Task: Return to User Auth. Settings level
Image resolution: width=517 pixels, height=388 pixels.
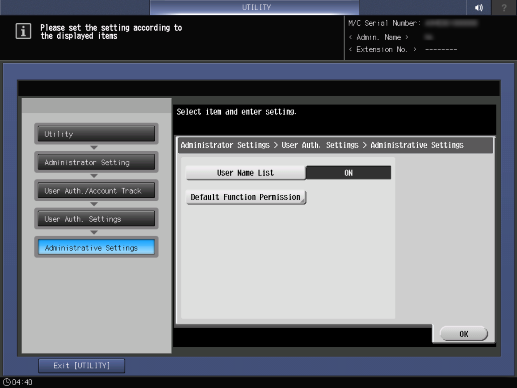Action: pos(96,219)
